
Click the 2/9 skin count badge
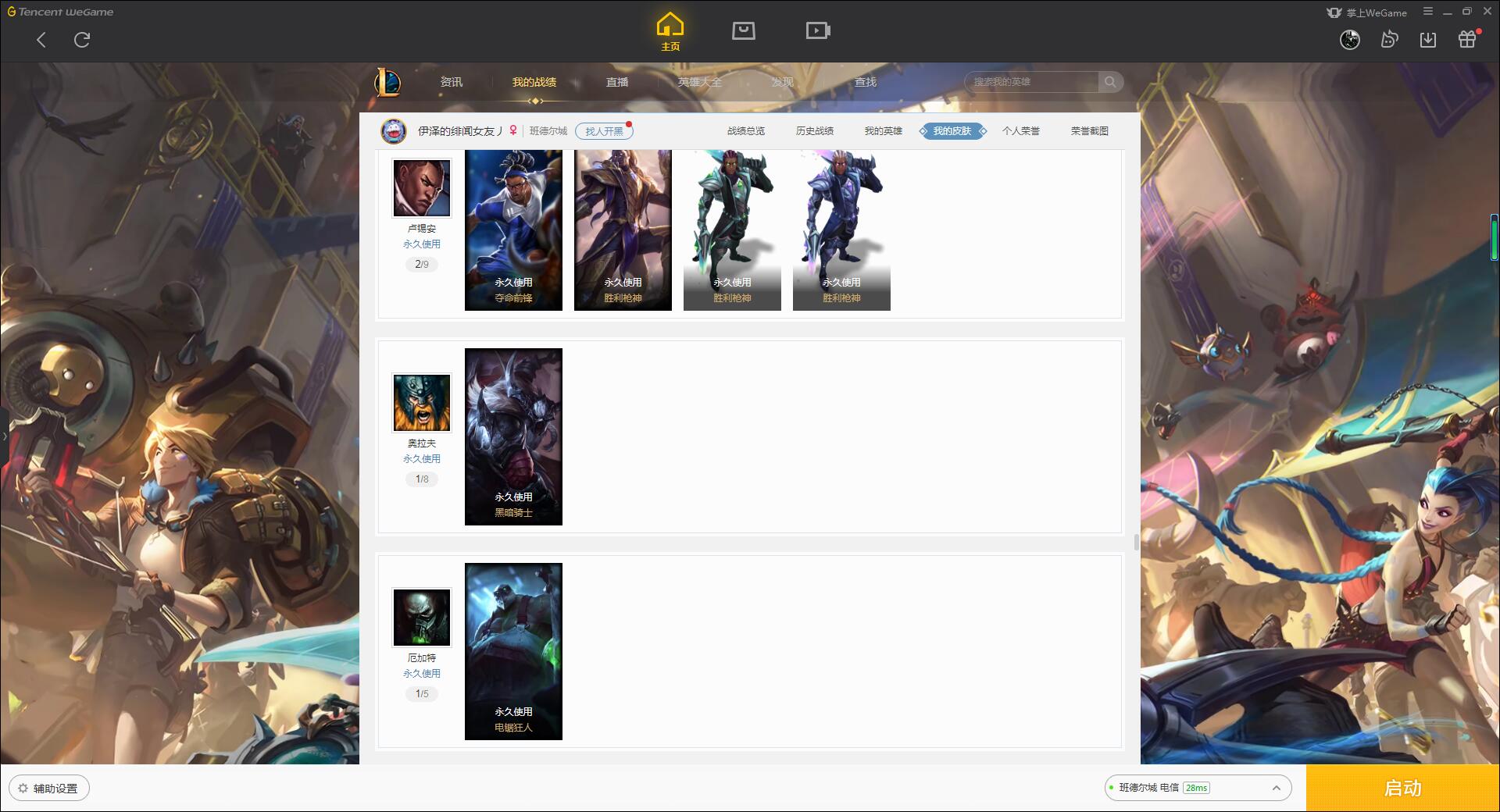click(x=422, y=265)
